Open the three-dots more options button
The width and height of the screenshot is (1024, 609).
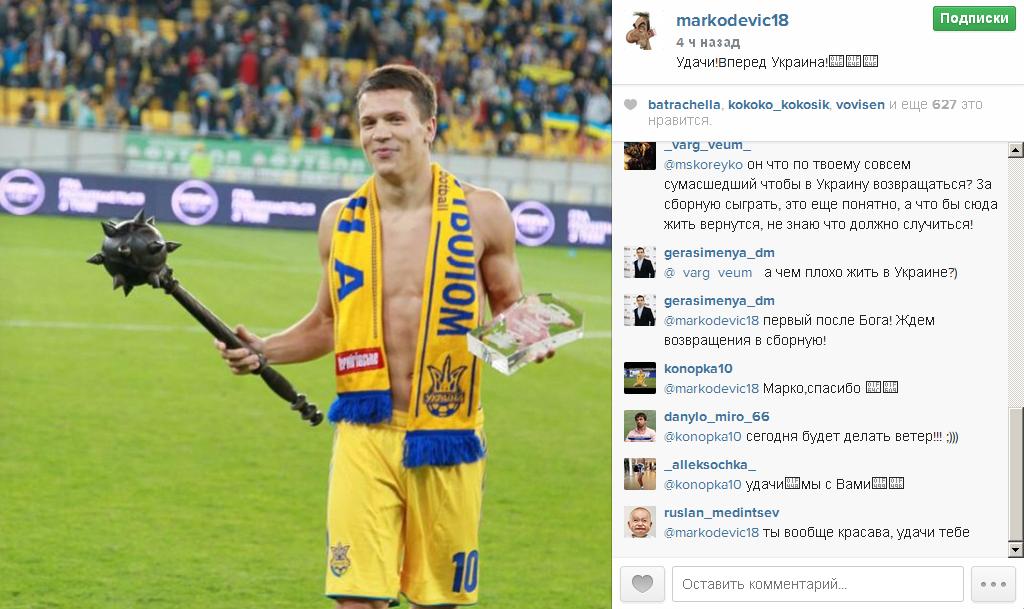pos(993,584)
